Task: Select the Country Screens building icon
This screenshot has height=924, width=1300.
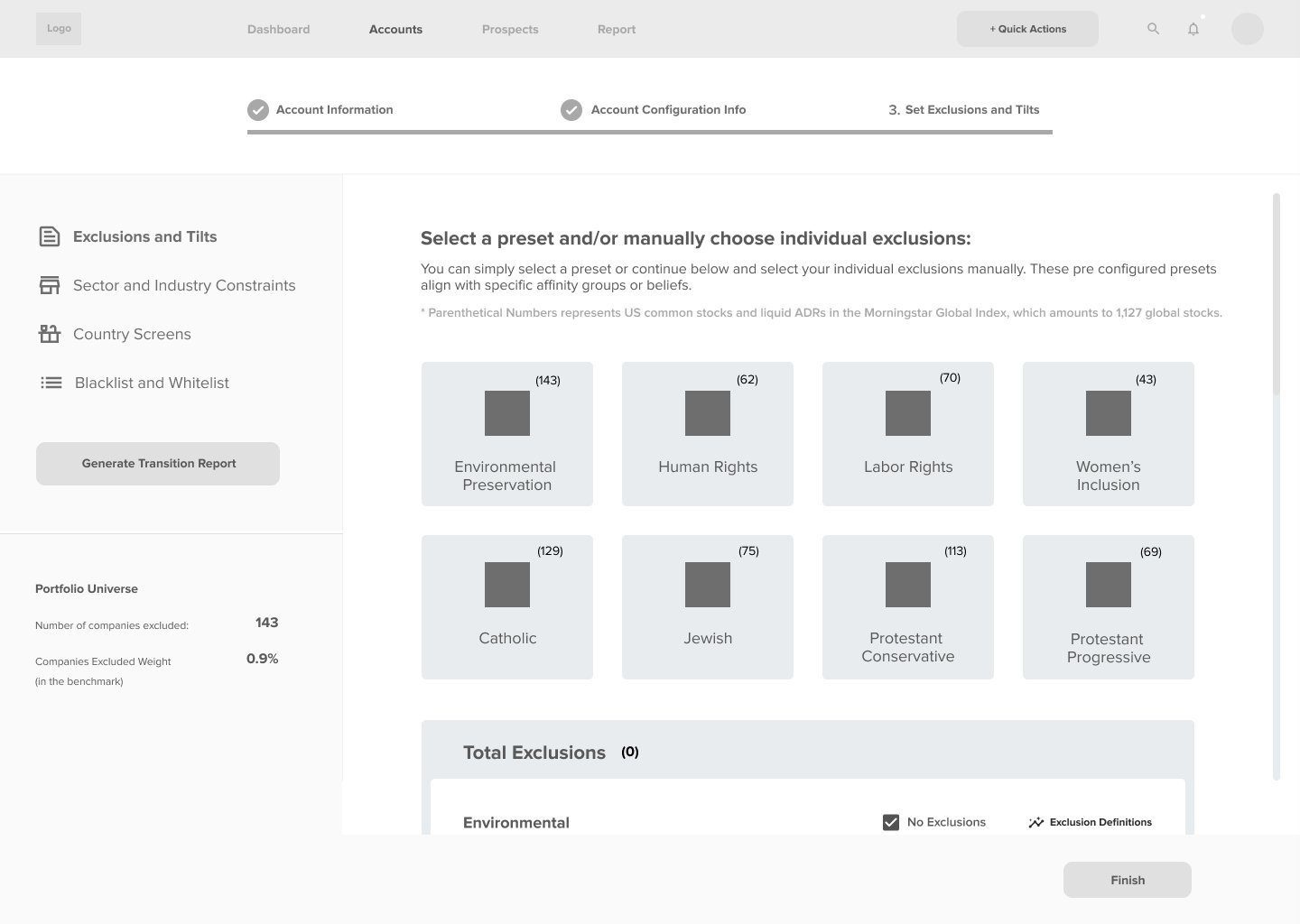Action: click(50, 334)
